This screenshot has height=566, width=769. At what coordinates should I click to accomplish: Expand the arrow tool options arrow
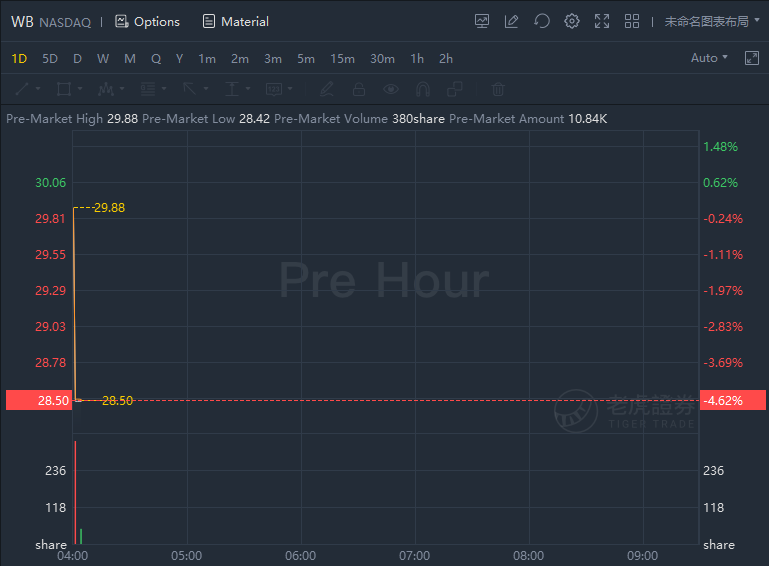click(206, 89)
